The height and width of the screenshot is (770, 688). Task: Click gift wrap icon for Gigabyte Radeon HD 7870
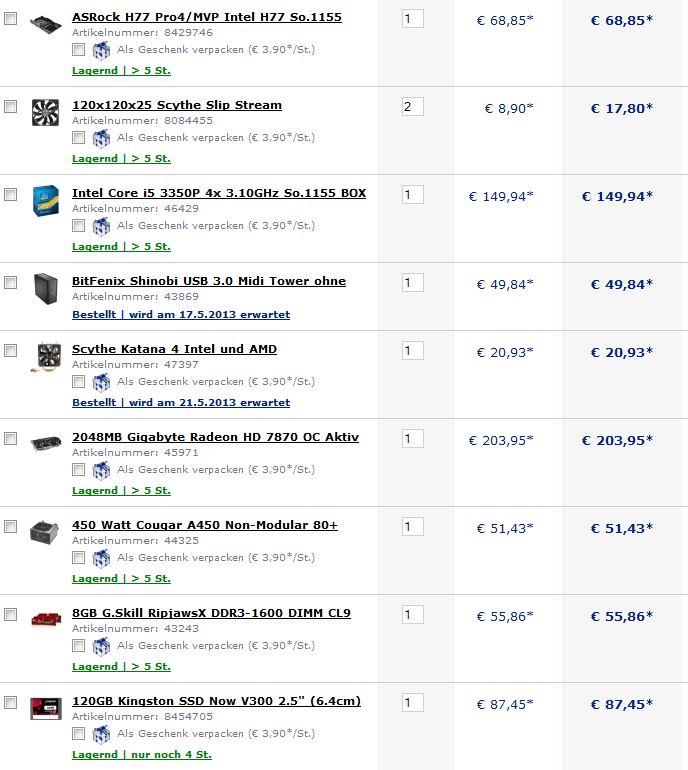pyautogui.click(x=101, y=470)
